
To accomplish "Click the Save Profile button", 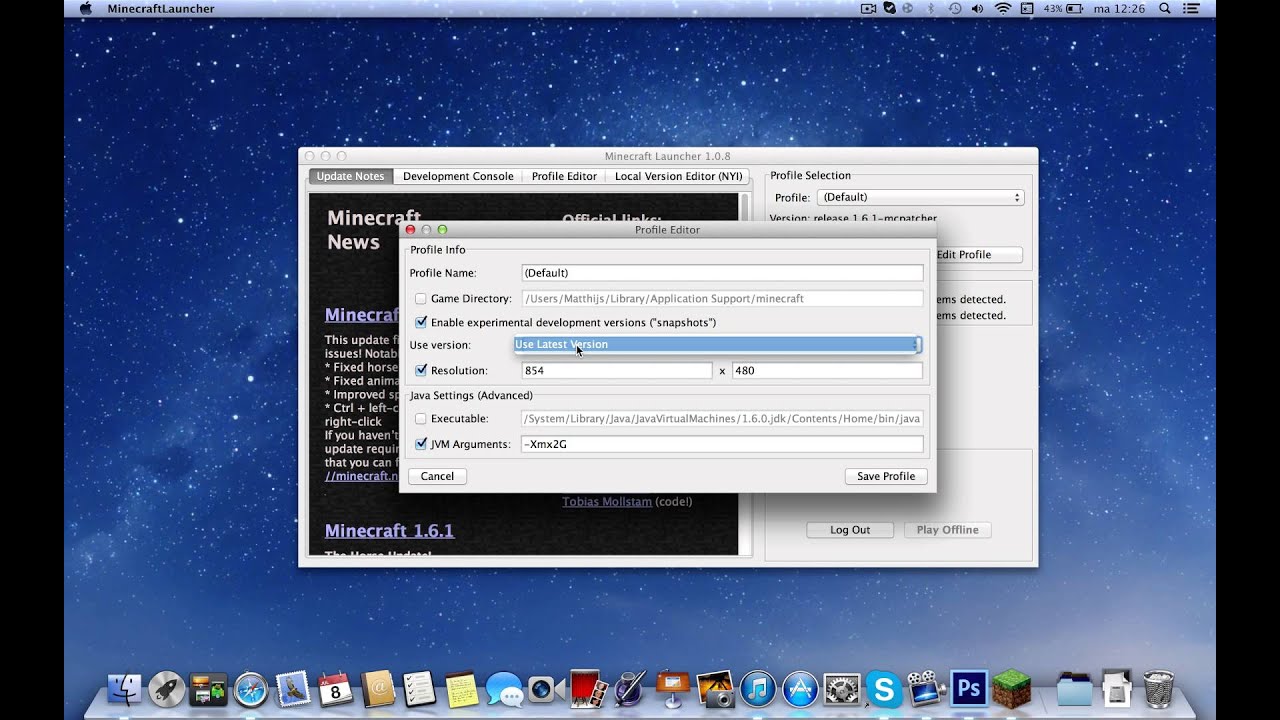I will (886, 476).
